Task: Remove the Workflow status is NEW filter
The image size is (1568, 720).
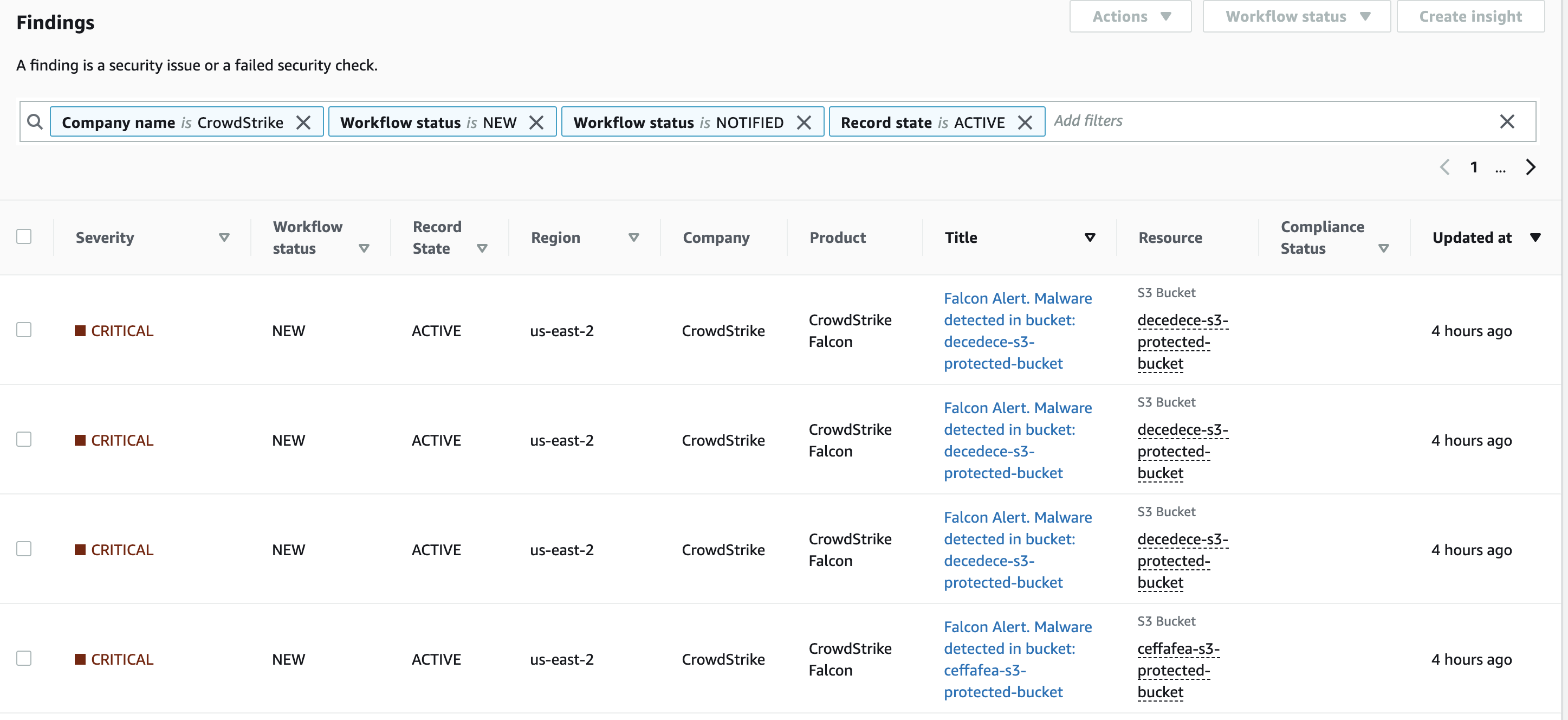Action: click(536, 123)
